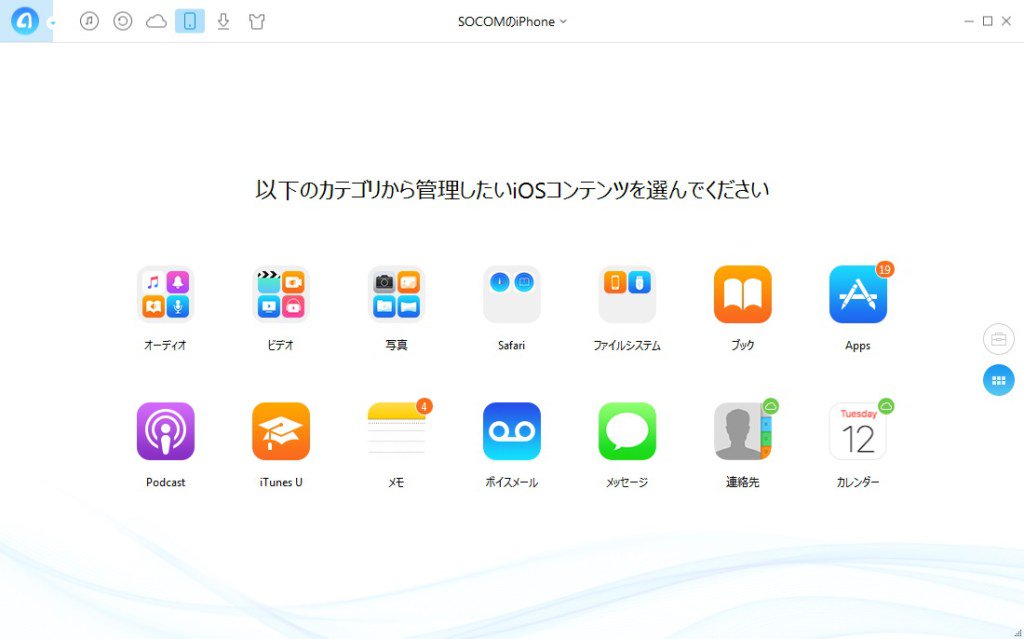Minimize the AnyTrans window
This screenshot has width=1024, height=639.
point(968,22)
